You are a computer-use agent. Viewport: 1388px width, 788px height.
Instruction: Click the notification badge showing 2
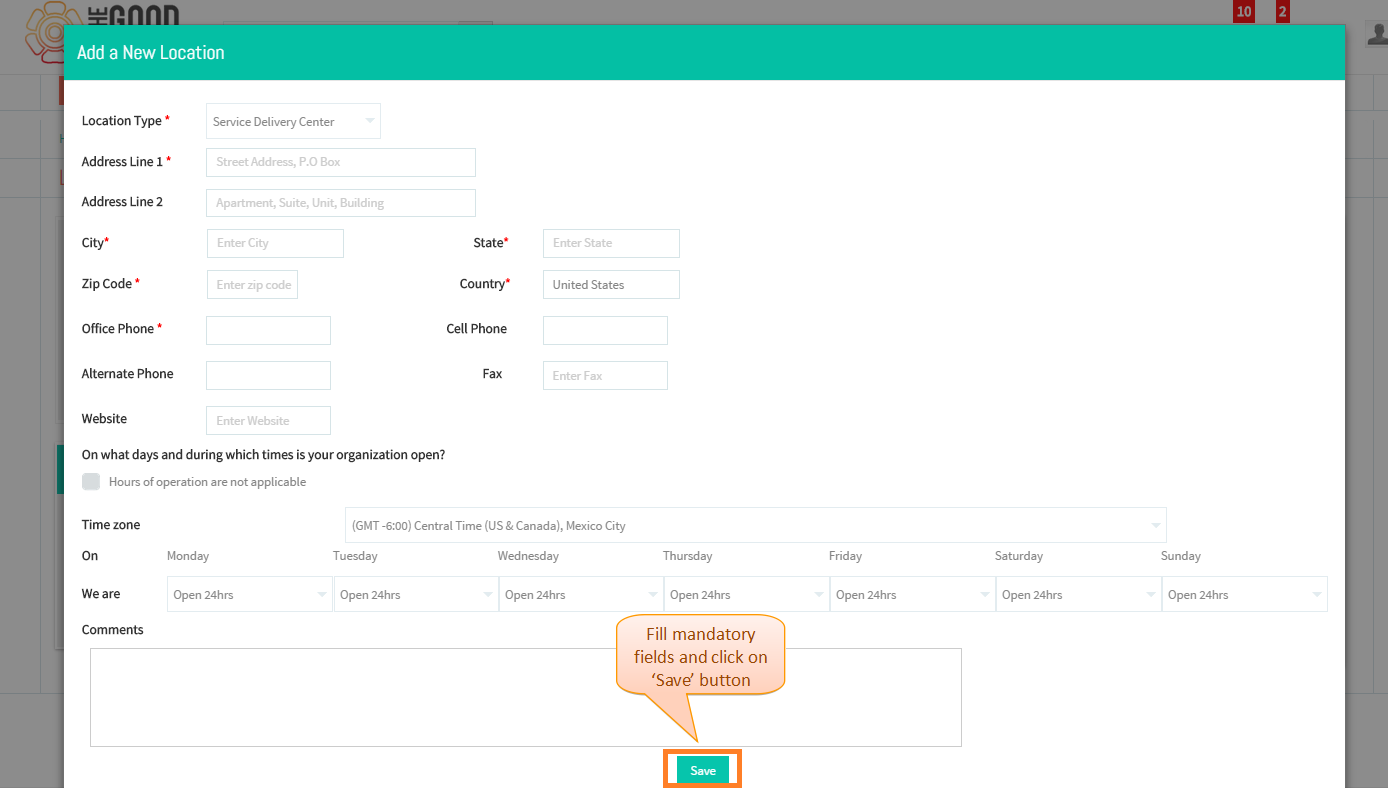tap(1282, 12)
